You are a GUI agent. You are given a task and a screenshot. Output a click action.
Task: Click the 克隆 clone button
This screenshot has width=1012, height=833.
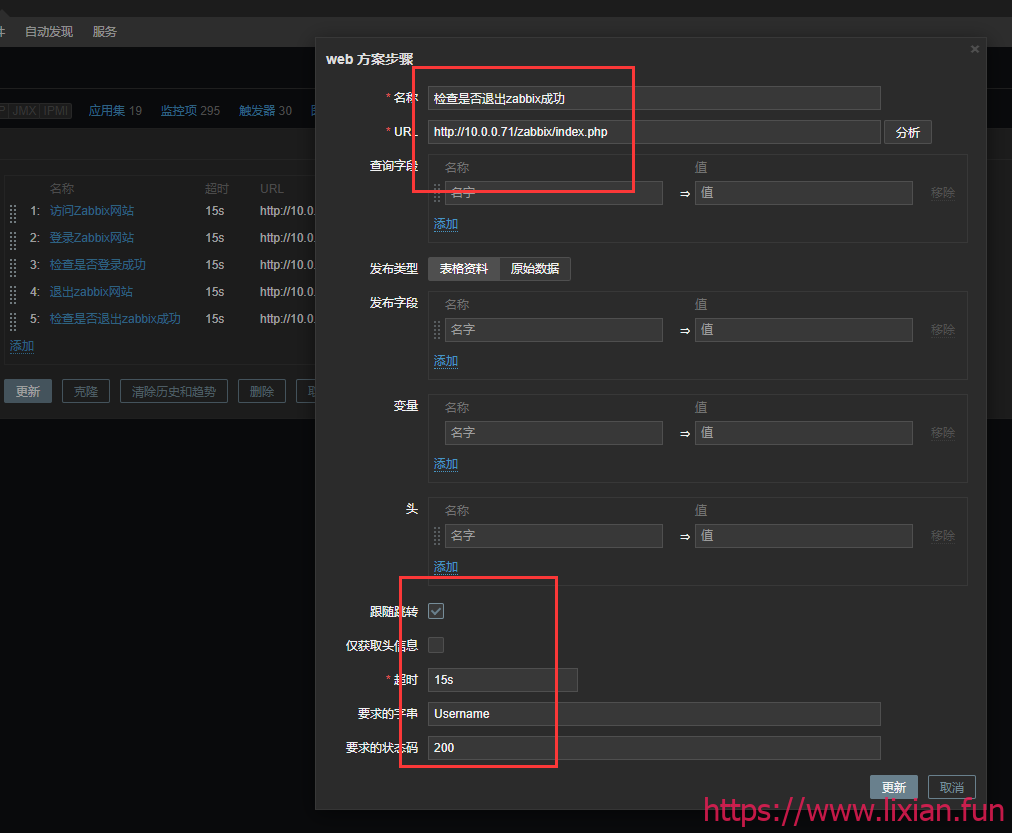click(86, 391)
